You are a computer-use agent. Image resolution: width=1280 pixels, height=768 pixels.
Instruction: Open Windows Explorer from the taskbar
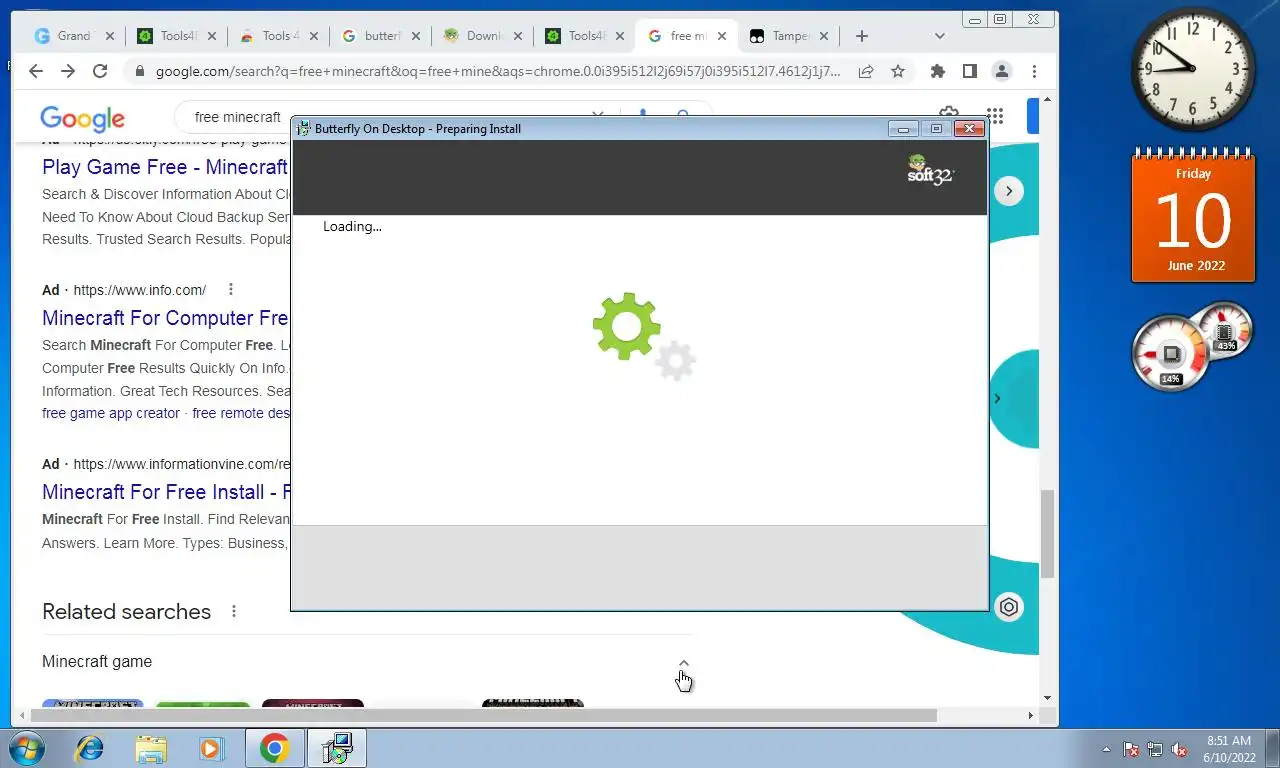point(151,748)
